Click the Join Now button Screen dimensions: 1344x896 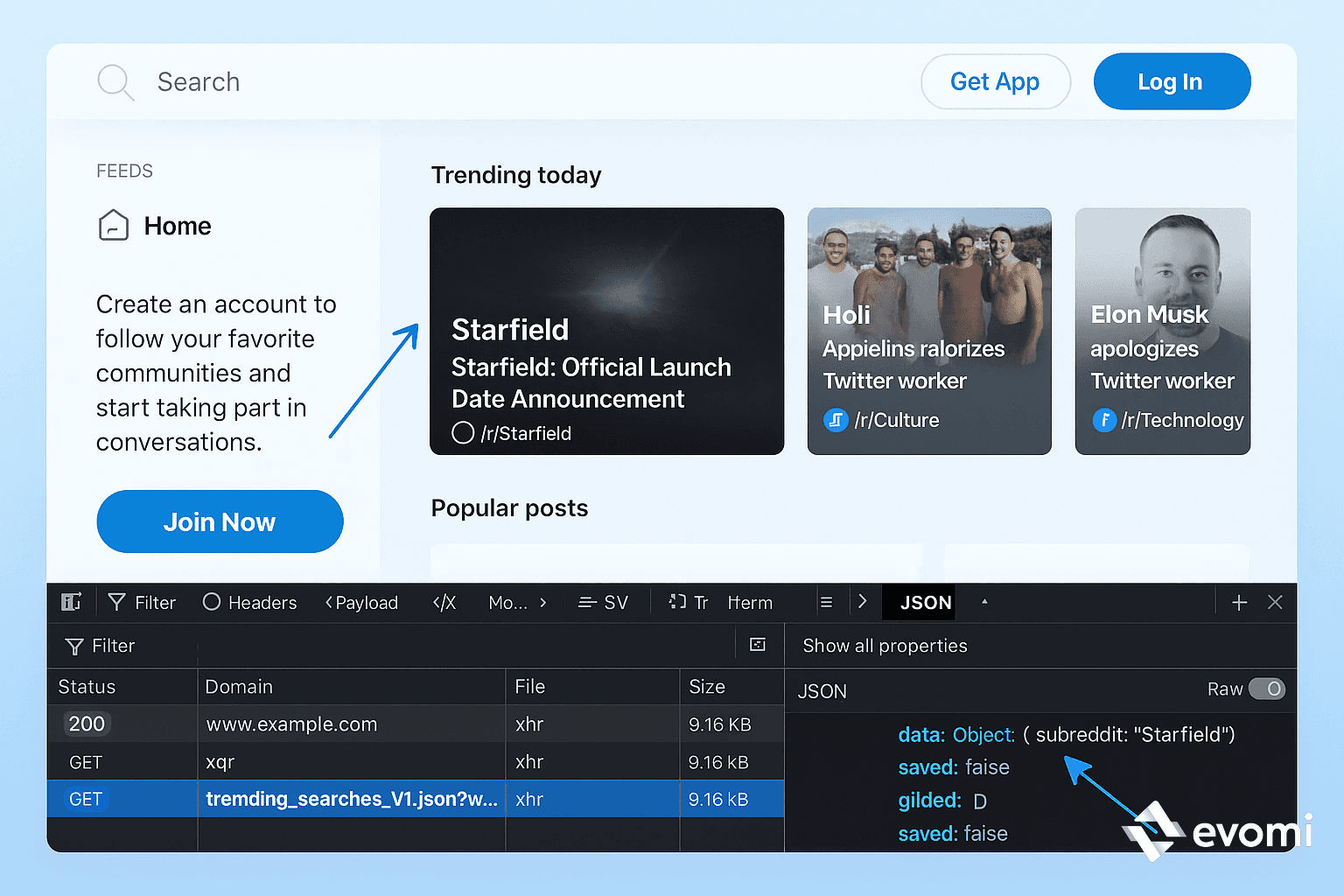(x=220, y=521)
